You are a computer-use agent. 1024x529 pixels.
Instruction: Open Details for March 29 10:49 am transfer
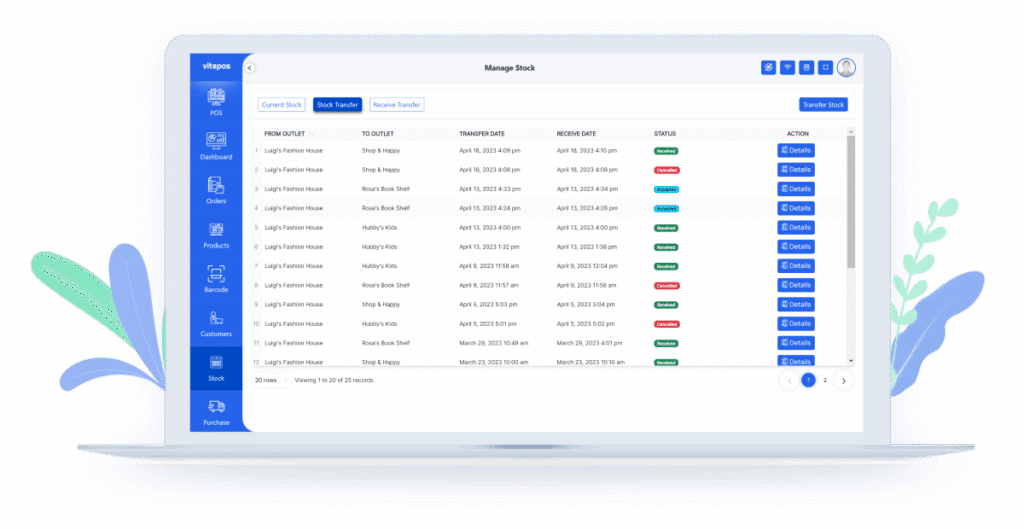796,343
